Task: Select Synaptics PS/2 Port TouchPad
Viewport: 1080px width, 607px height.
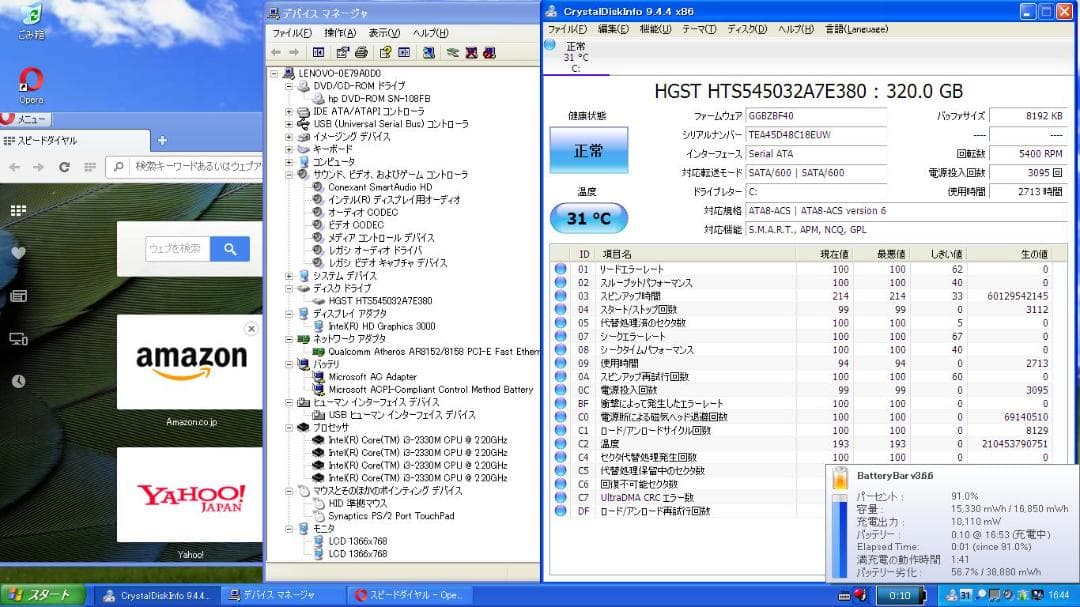Action: click(x=391, y=516)
